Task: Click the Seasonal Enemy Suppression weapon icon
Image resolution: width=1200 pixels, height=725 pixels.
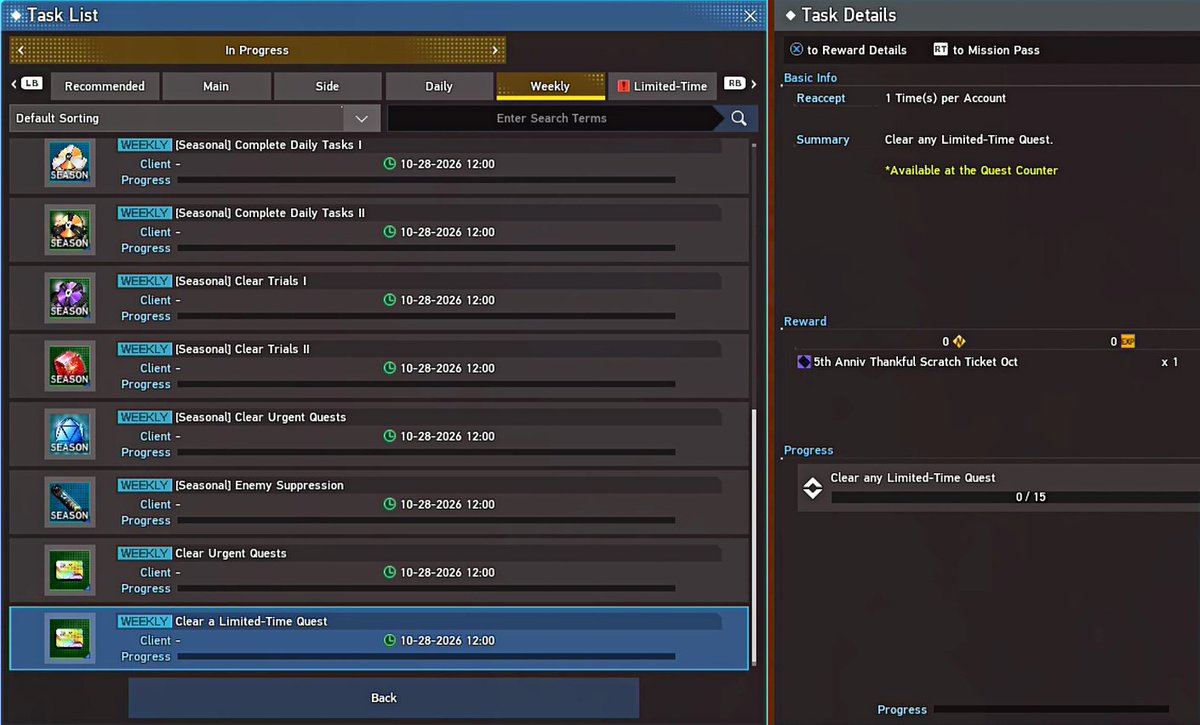Action: pos(70,502)
